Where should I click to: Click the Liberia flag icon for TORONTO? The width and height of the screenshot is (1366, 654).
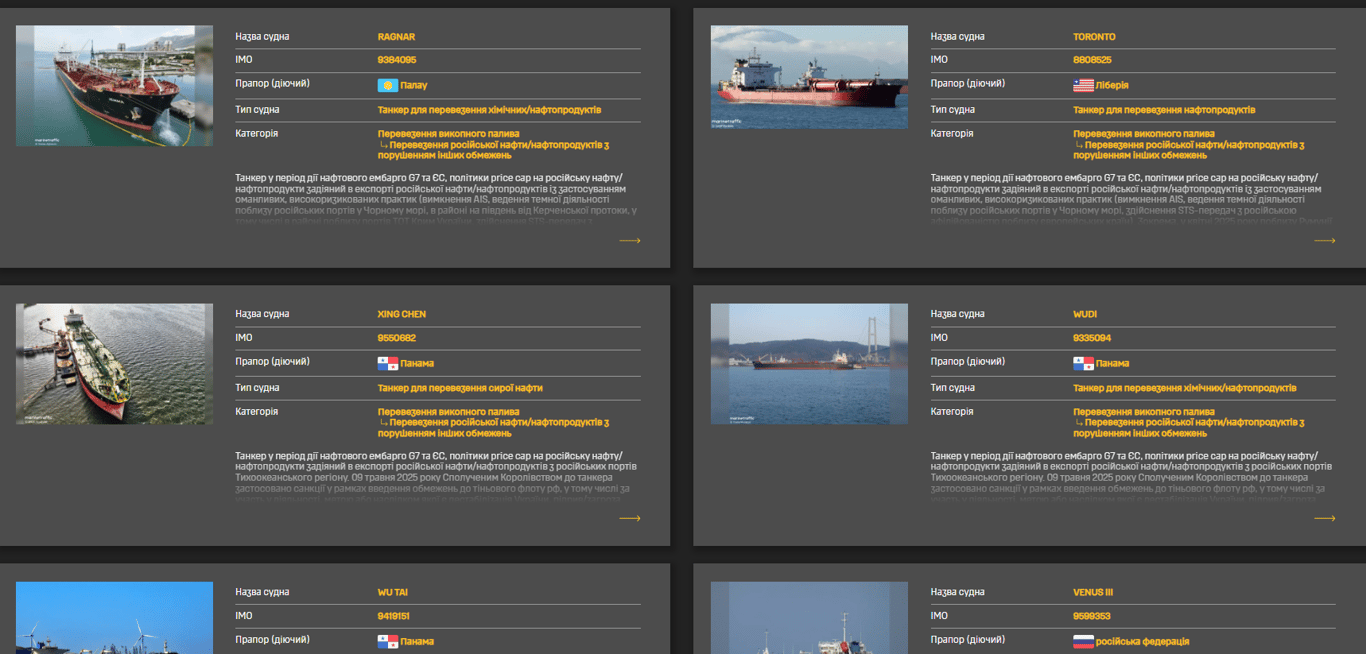pos(1083,86)
